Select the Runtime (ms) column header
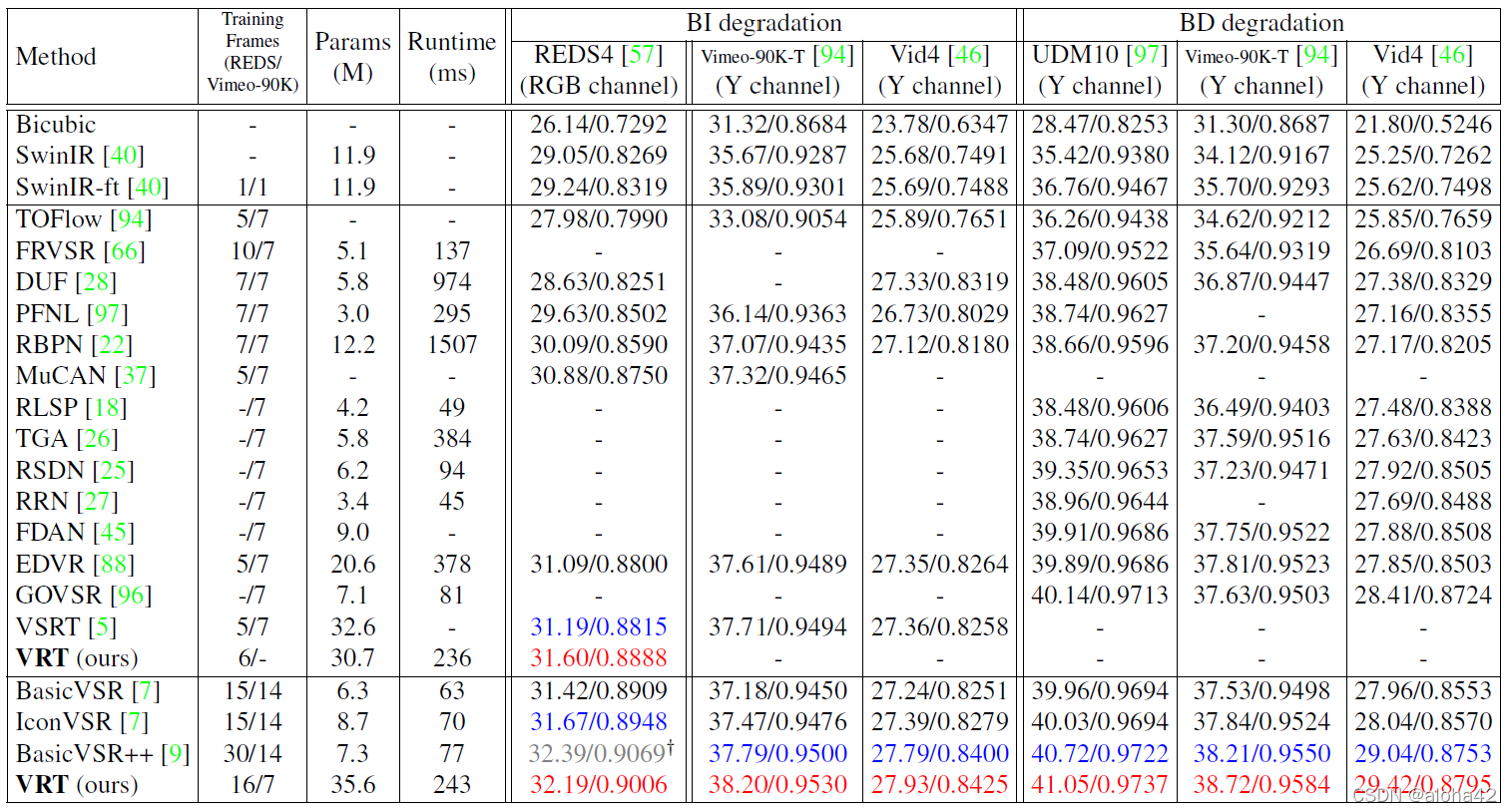This screenshot has height=812, width=1511. point(452,57)
